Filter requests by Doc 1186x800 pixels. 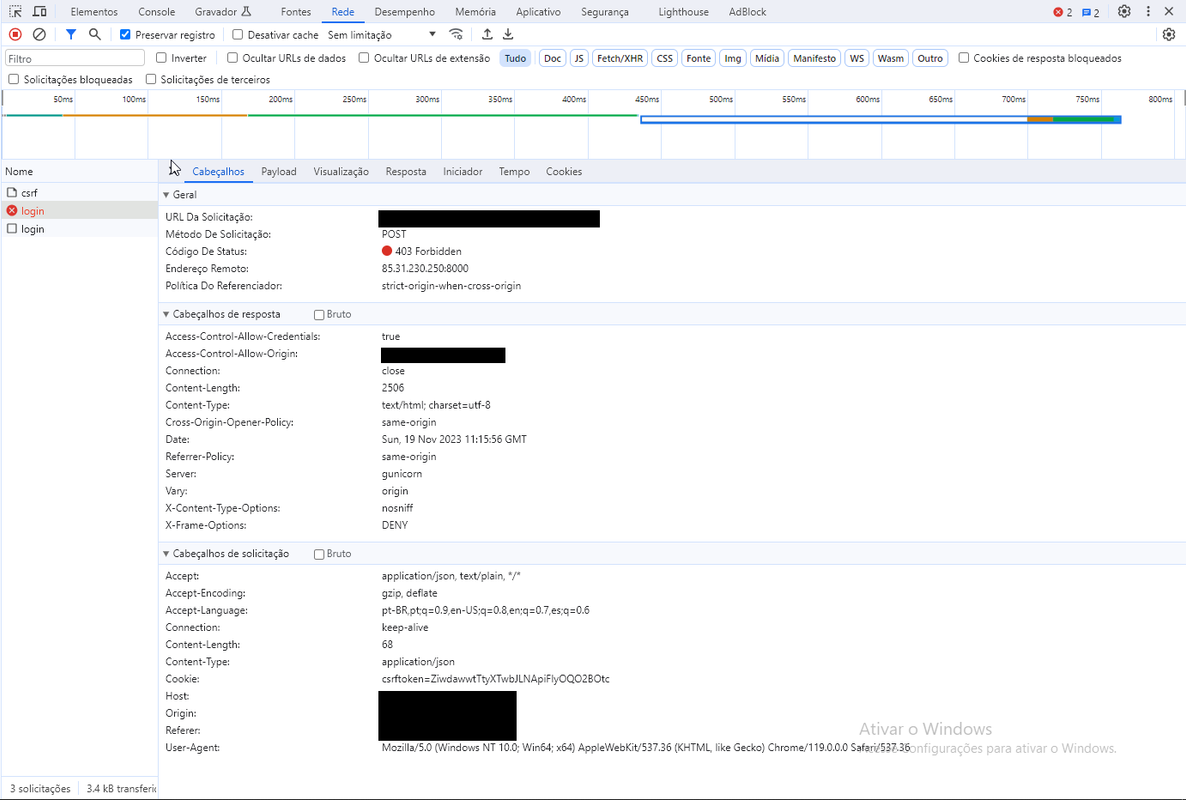(x=553, y=58)
